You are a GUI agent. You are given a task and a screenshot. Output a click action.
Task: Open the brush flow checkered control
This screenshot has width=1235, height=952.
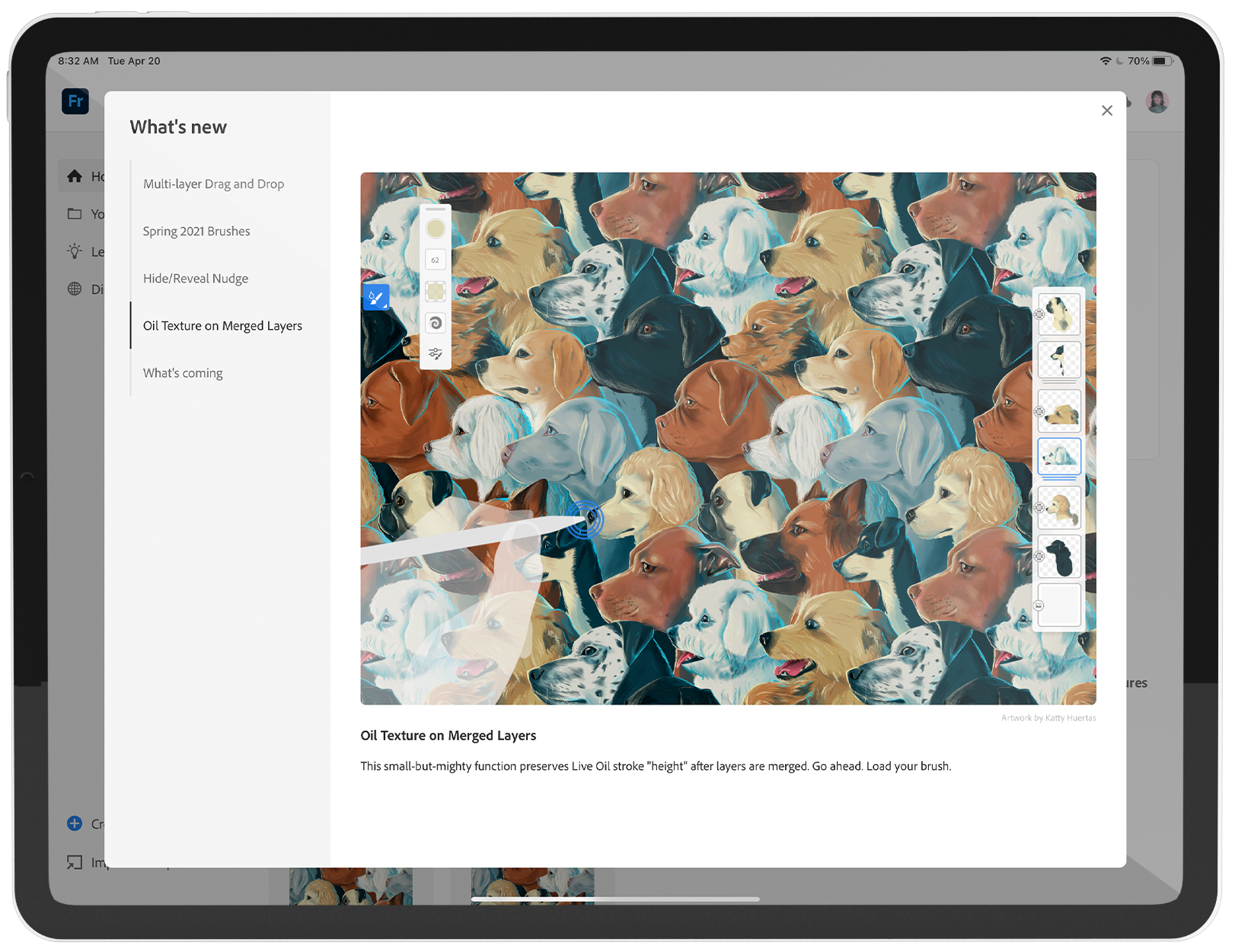coord(436,291)
